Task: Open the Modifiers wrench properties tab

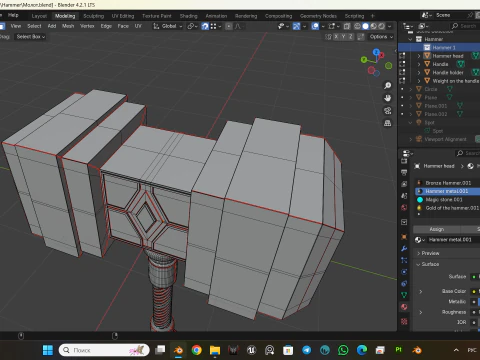Action: tap(404, 249)
